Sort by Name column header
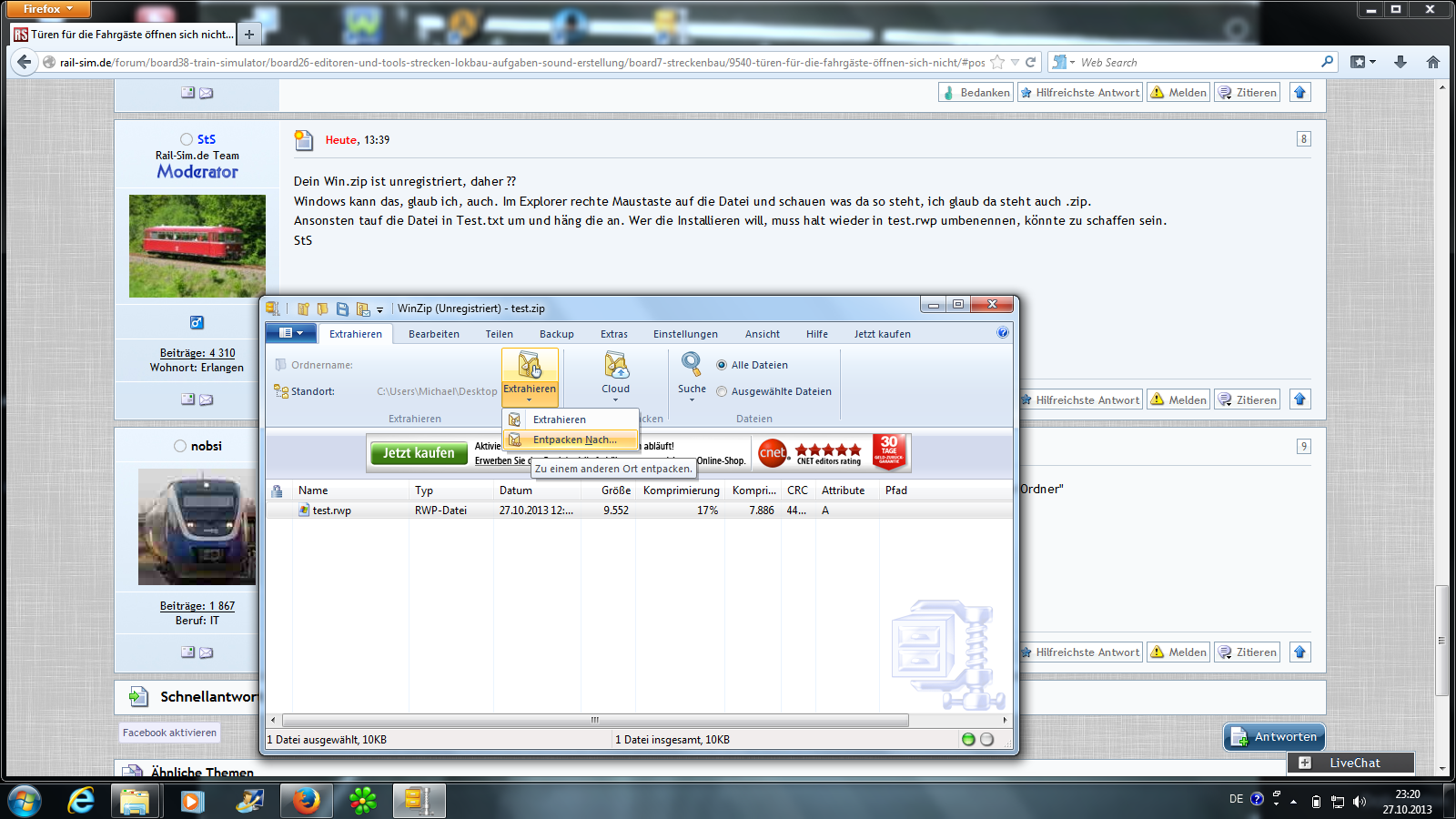This screenshot has height=819, width=1456. 350,490
